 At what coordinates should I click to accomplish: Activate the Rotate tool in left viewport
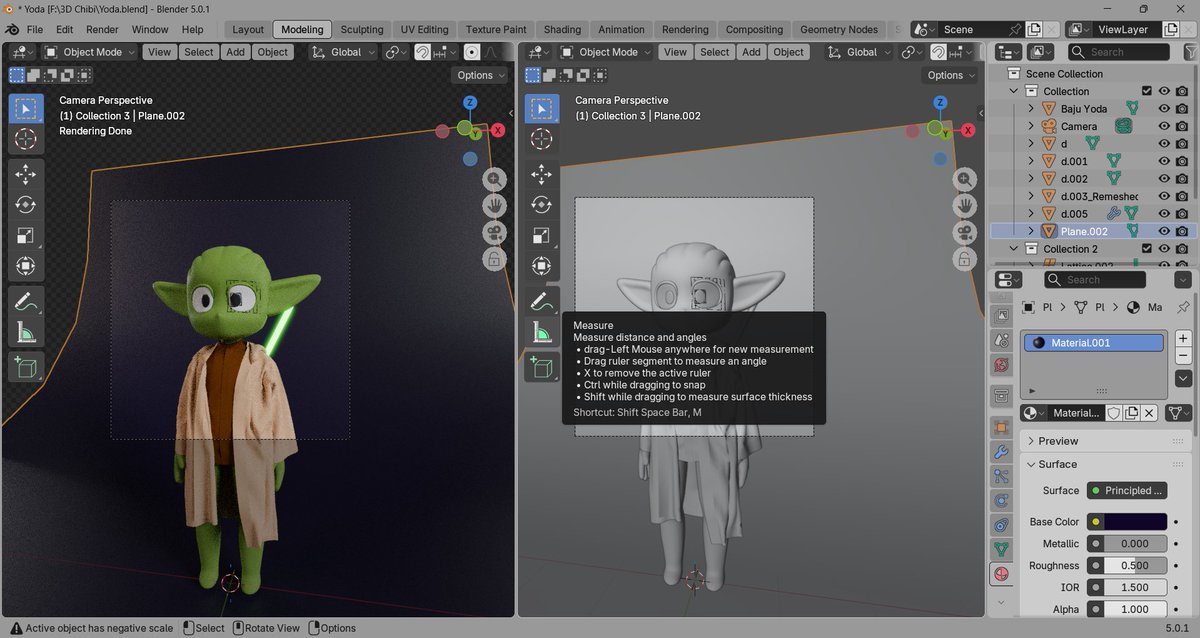point(26,205)
